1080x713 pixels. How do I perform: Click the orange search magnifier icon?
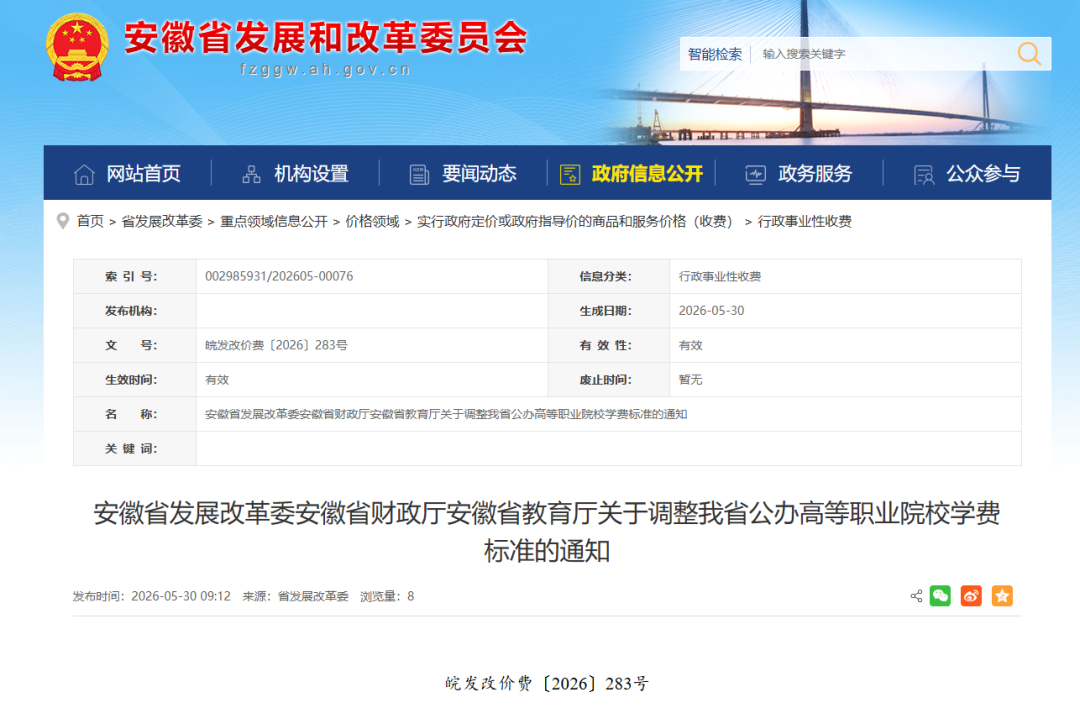(x=1029, y=54)
